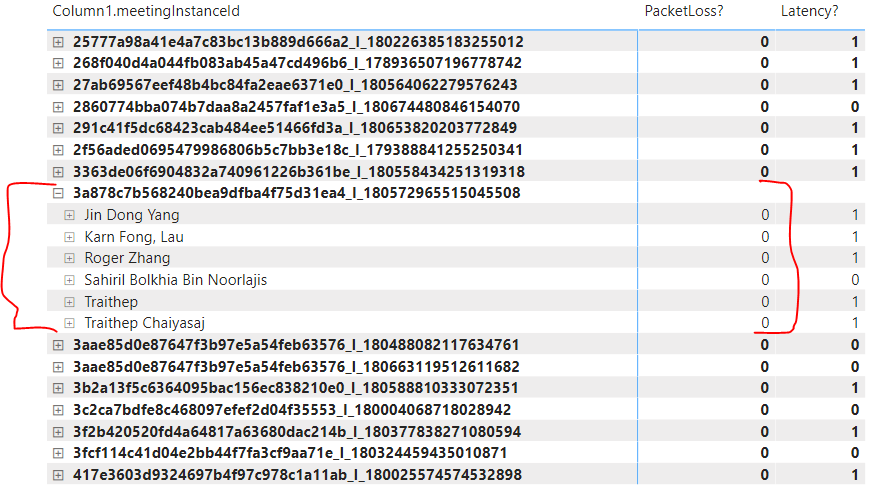Expand row 291c41f5dc68423cab484ee51466fd3a

click(58, 128)
